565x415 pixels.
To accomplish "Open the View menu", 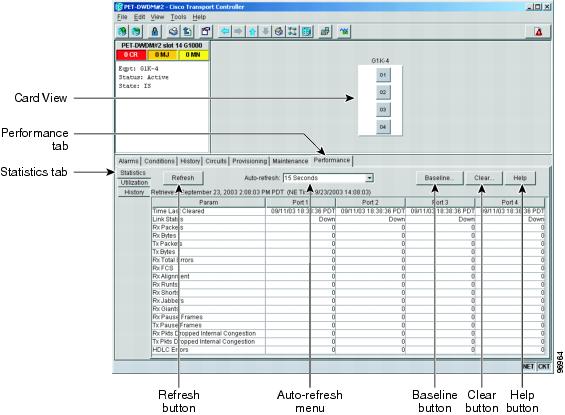I will tap(157, 17).
